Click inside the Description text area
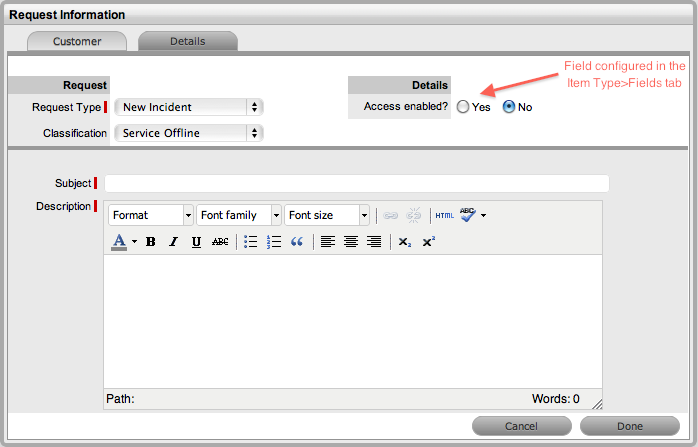Image resolution: width=698 pixels, height=447 pixels. click(x=353, y=321)
